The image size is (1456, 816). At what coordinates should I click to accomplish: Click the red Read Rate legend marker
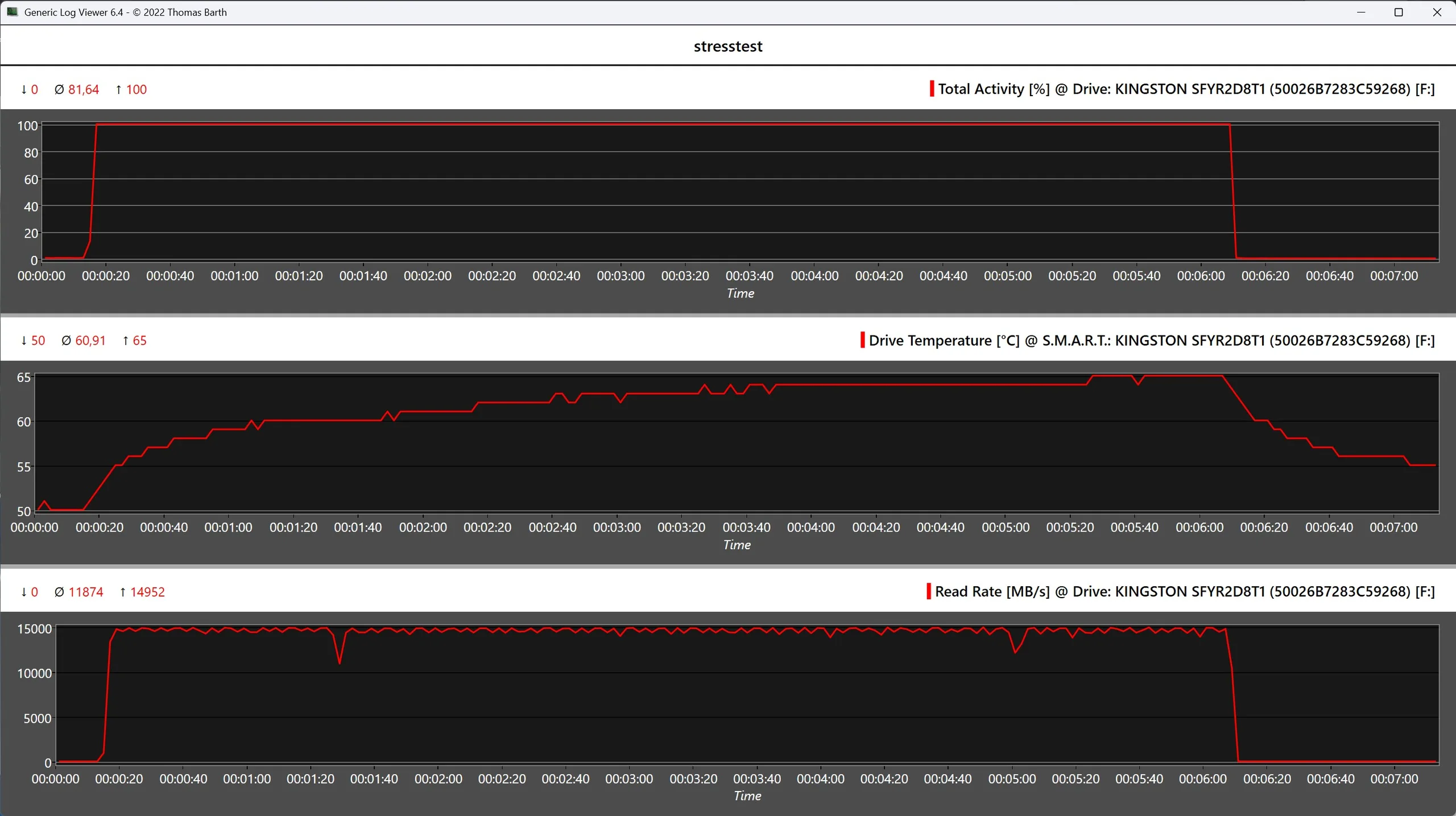click(x=928, y=591)
